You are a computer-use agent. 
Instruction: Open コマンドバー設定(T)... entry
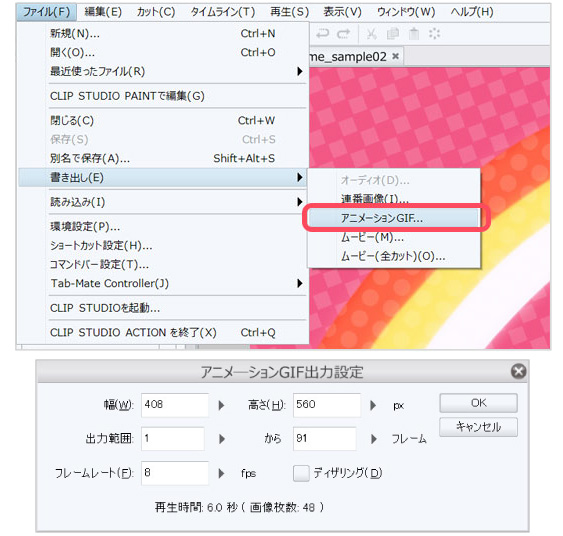pyautogui.click(x=163, y=265)
